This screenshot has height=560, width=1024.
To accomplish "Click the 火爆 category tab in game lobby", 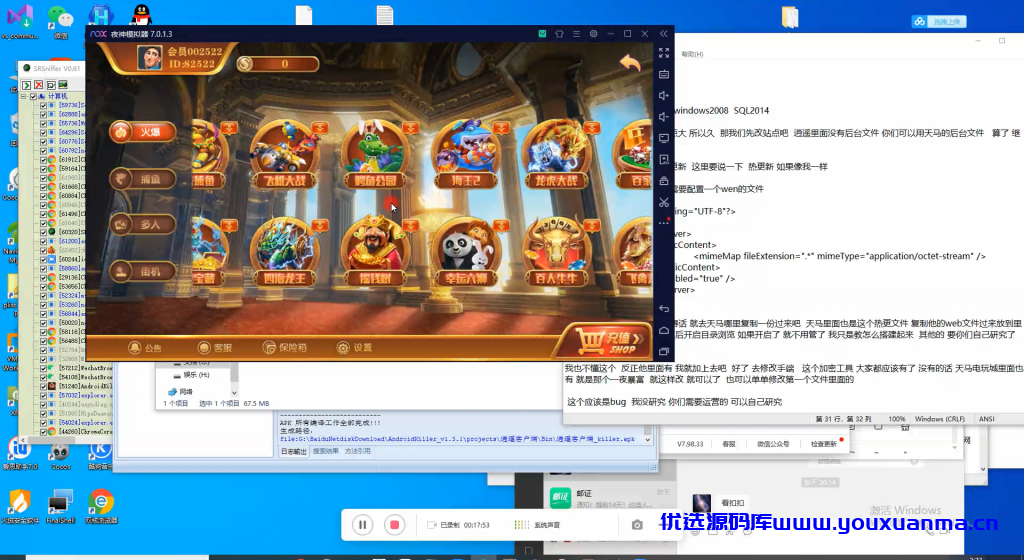I will [142, 132].
